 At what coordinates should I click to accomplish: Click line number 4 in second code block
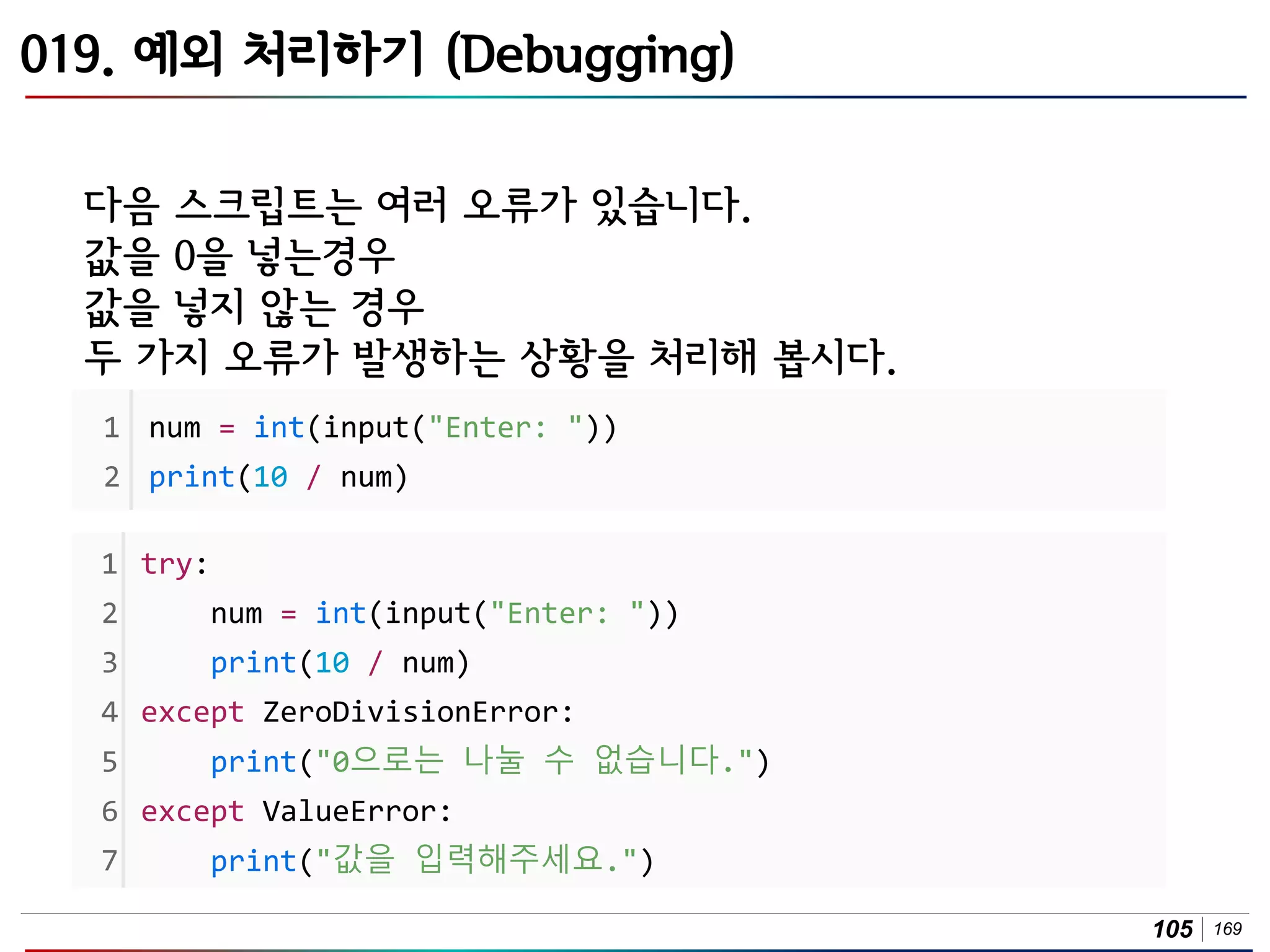pyautogui.click(x=110, y=712)
